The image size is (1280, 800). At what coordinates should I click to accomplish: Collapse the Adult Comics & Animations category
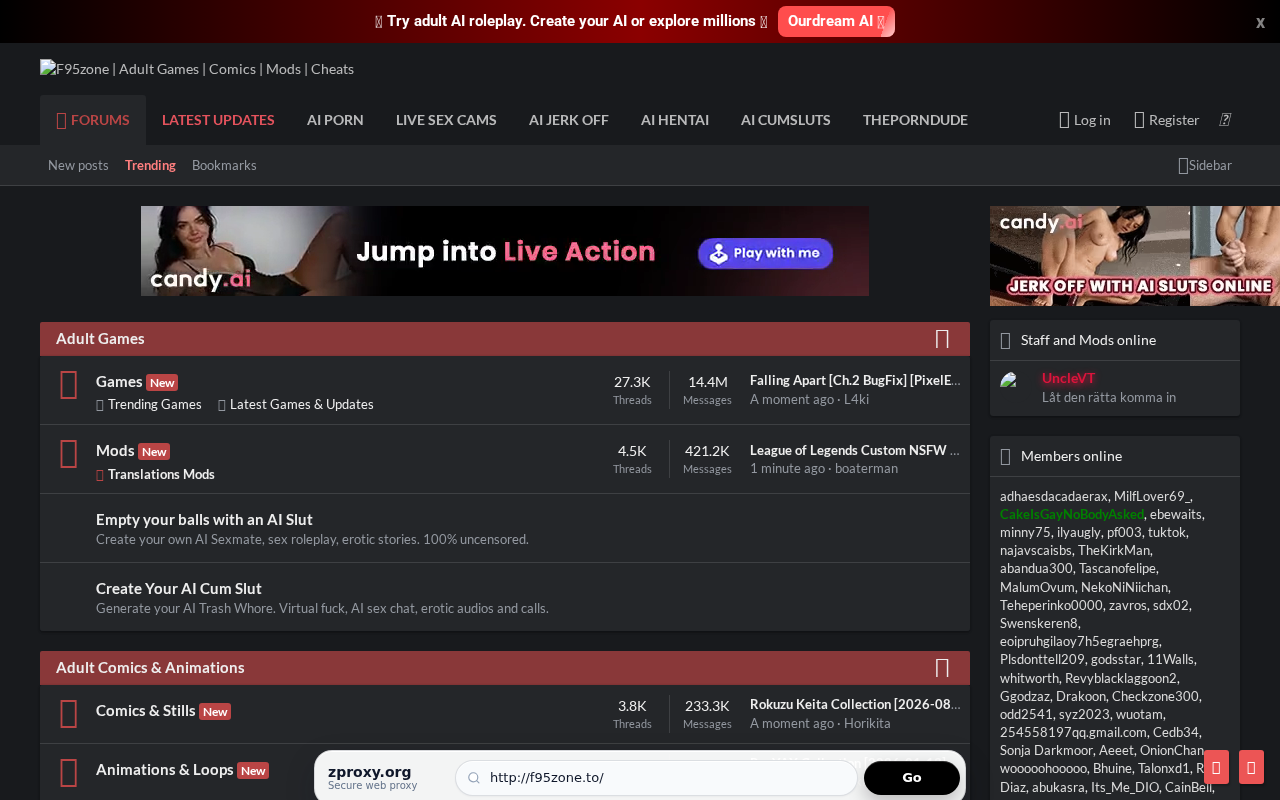tap(942, 668)
